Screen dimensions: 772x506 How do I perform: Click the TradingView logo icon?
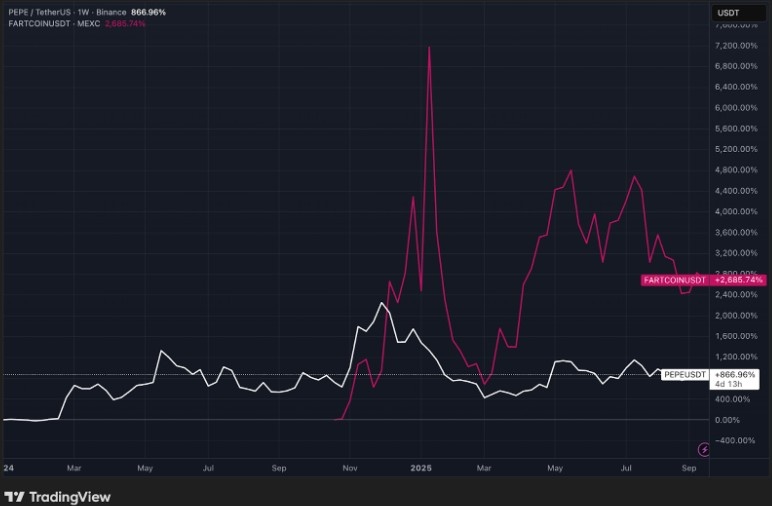point(14,497)
